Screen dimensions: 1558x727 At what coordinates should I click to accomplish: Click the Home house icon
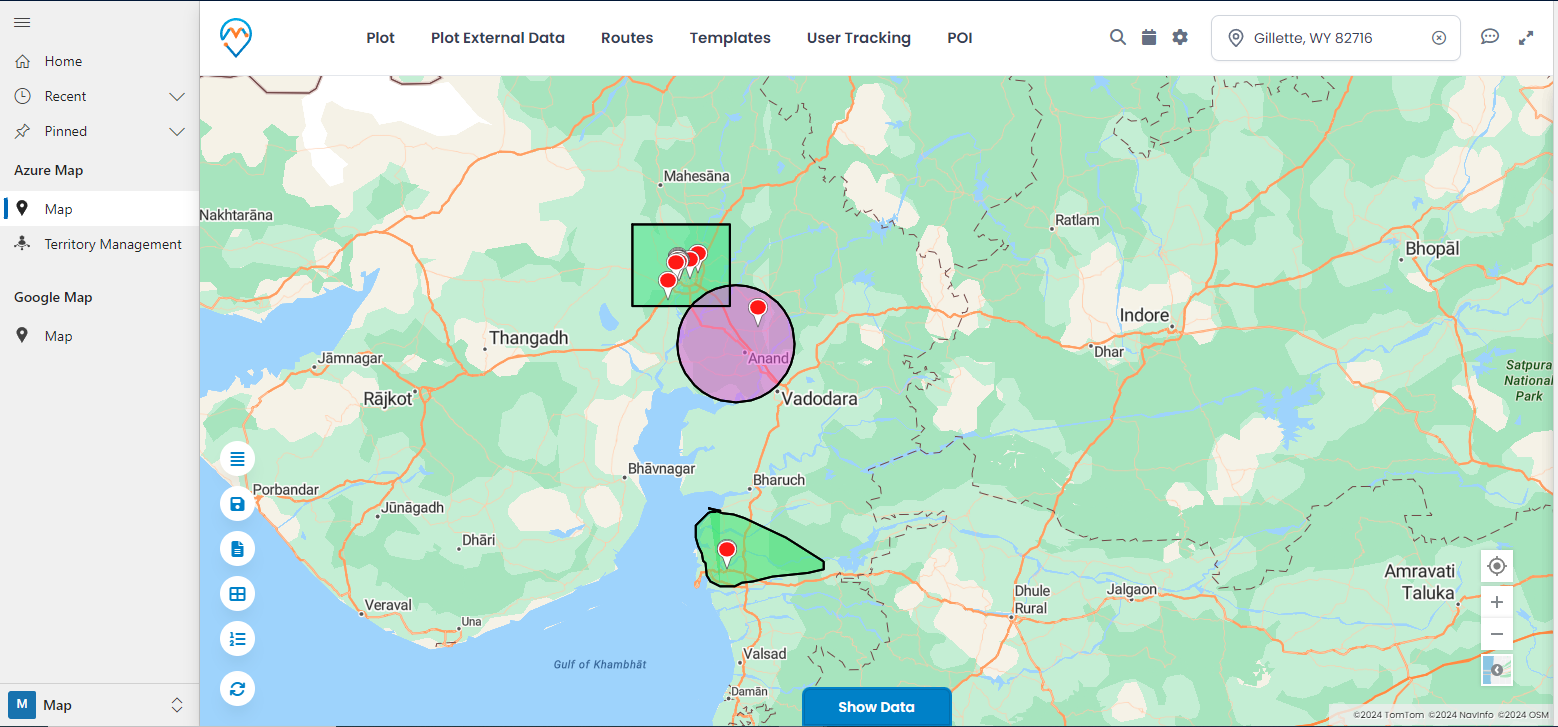tap(22, 61)
